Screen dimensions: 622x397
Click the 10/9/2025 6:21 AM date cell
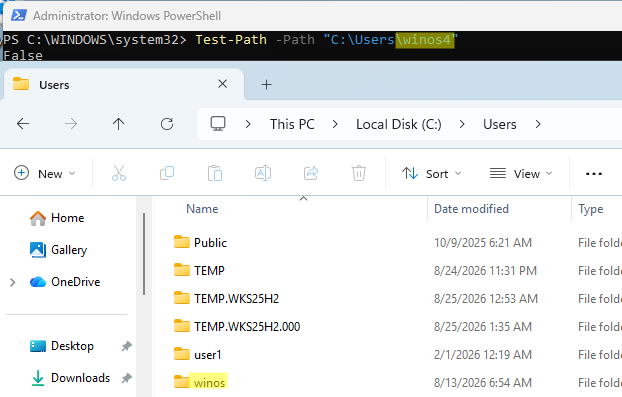point(483,242)
